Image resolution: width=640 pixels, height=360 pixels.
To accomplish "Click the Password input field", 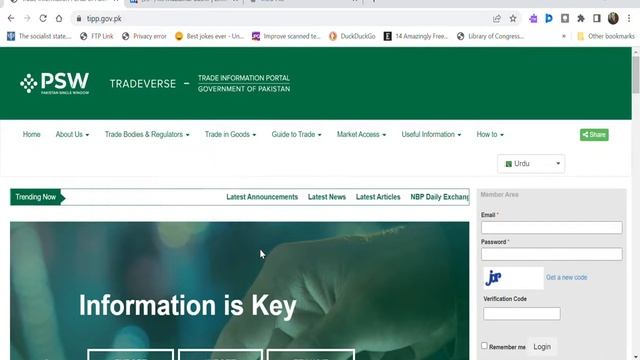I will point(551,254).
